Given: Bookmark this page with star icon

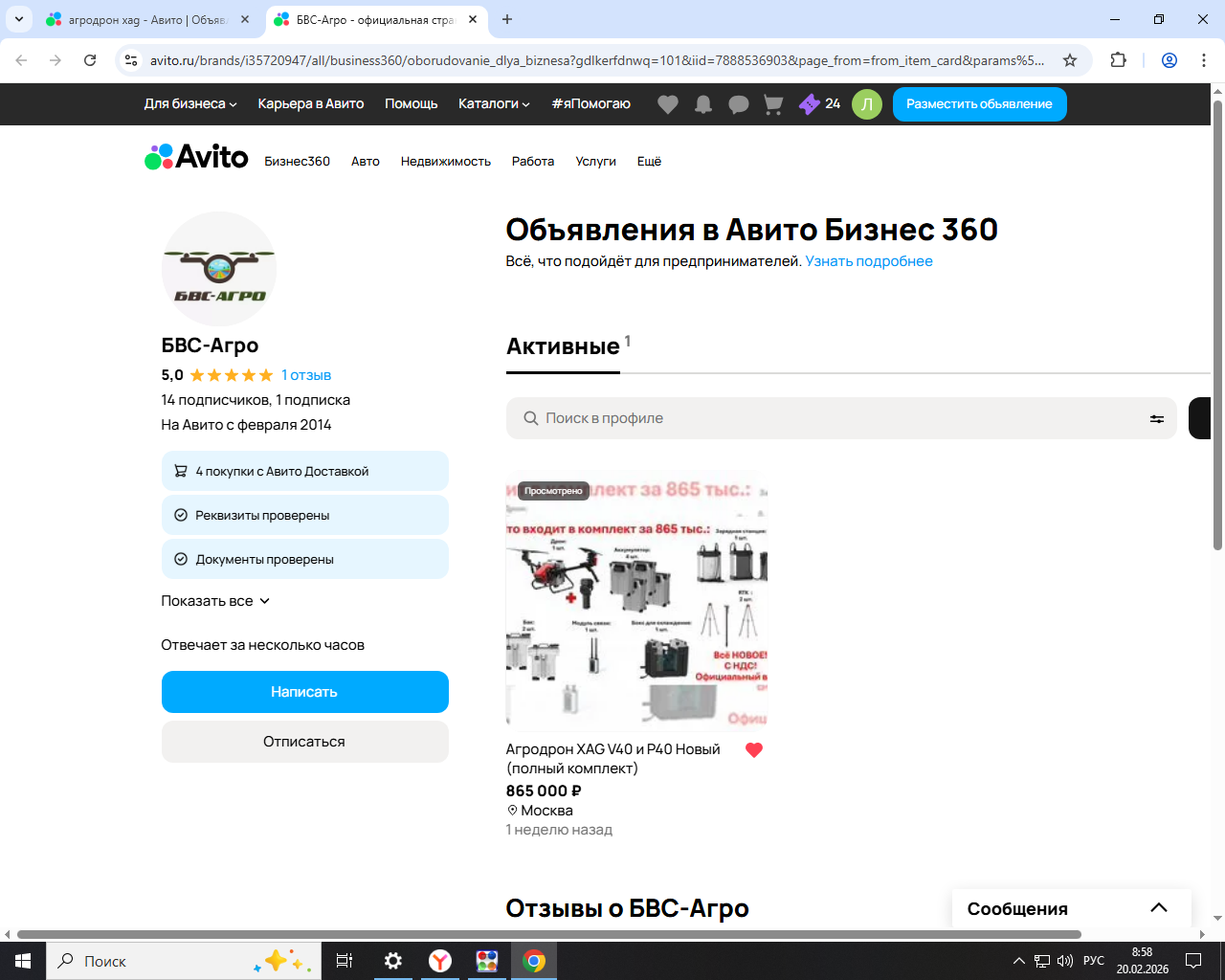Looking at the screenshot, I should [1070, 60].
